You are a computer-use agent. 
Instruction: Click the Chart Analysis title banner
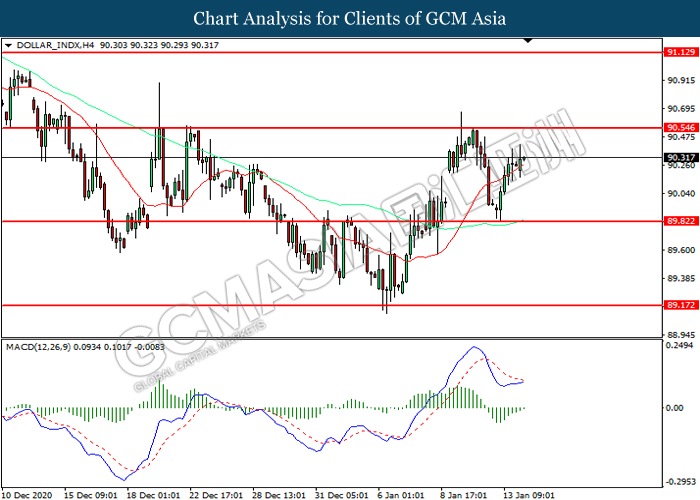point(350,18)
